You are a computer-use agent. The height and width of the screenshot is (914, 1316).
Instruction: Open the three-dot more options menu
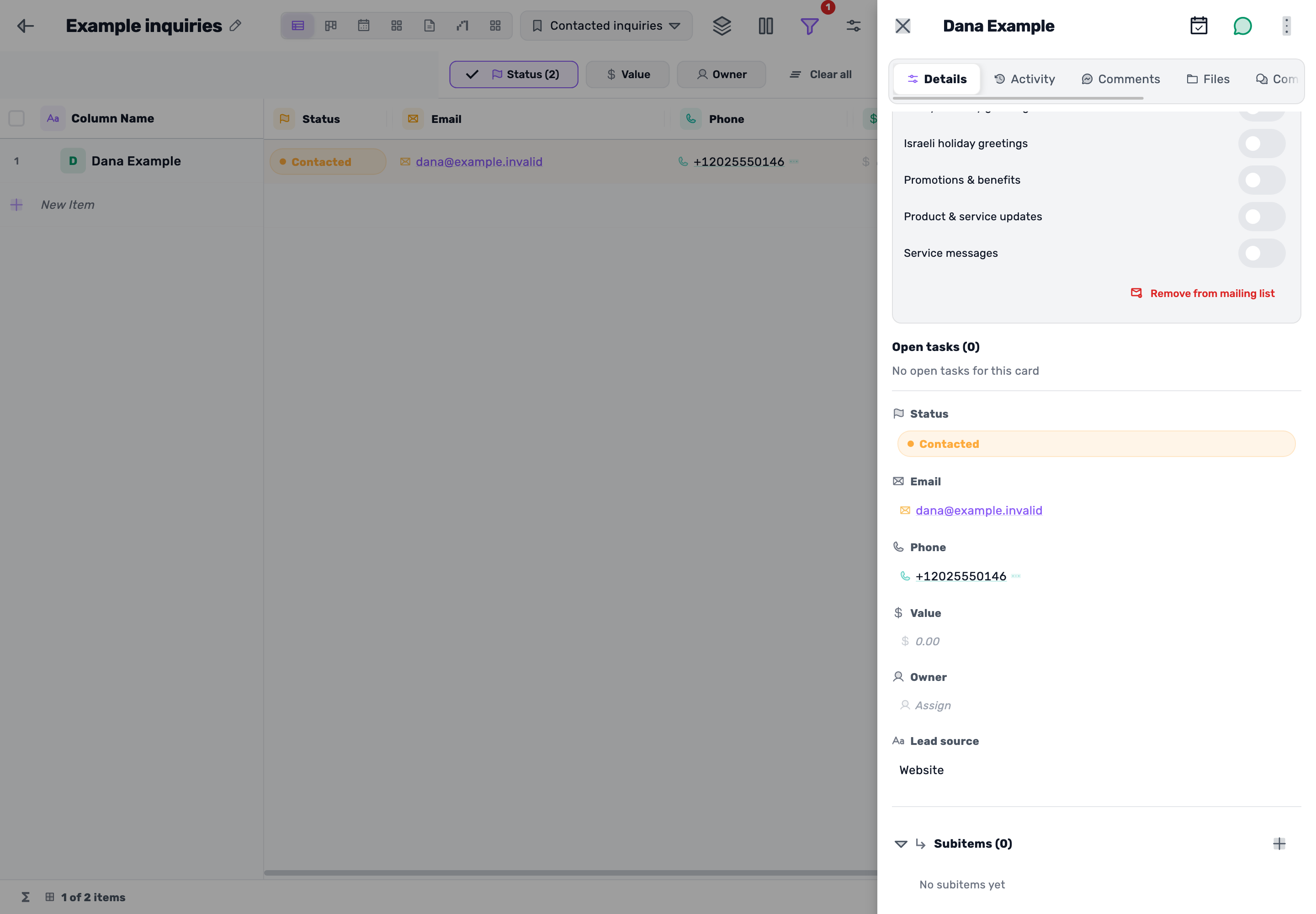(x=1286, y=26)
